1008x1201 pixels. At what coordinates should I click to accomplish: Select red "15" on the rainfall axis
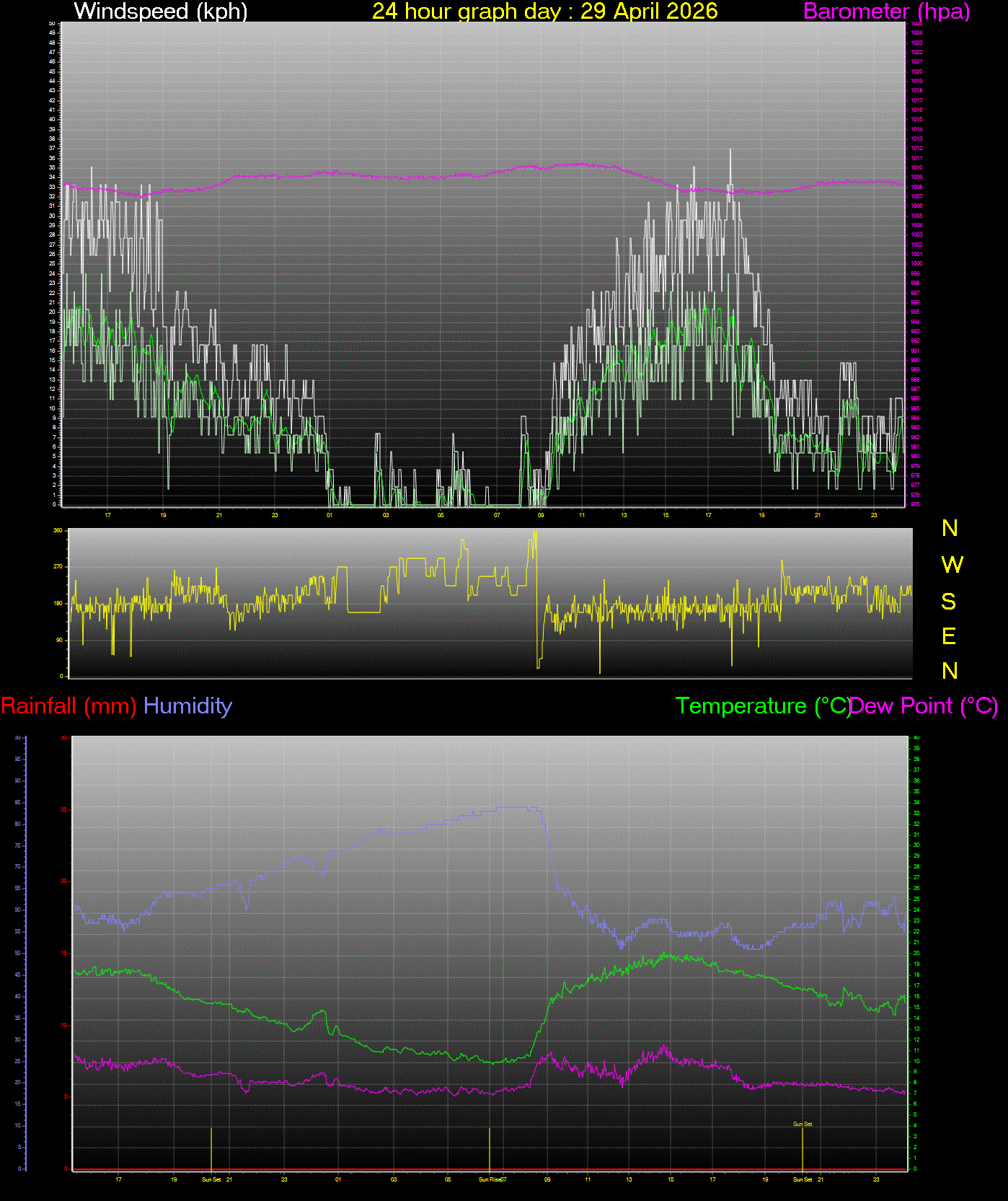[63, 953]
